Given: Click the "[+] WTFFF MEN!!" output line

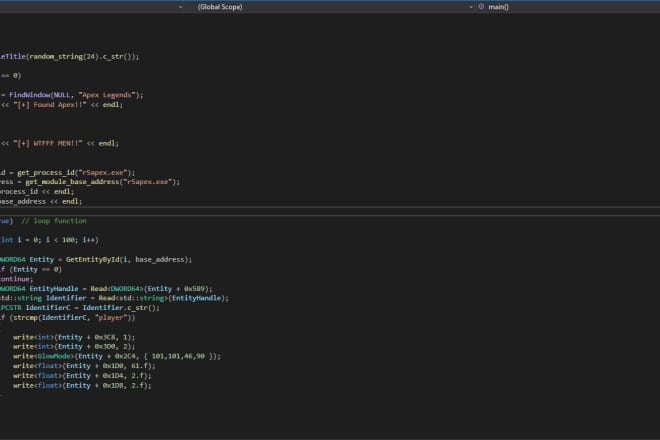Looking at the screenshot, I should [59, 144].
